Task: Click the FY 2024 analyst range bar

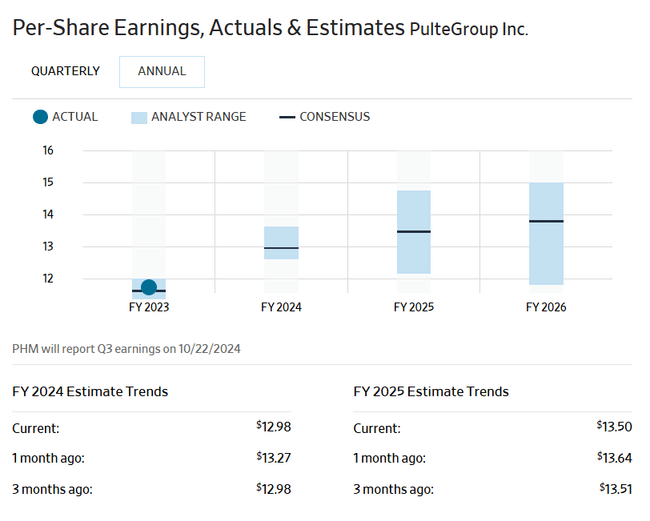Action: coord(281,236)
